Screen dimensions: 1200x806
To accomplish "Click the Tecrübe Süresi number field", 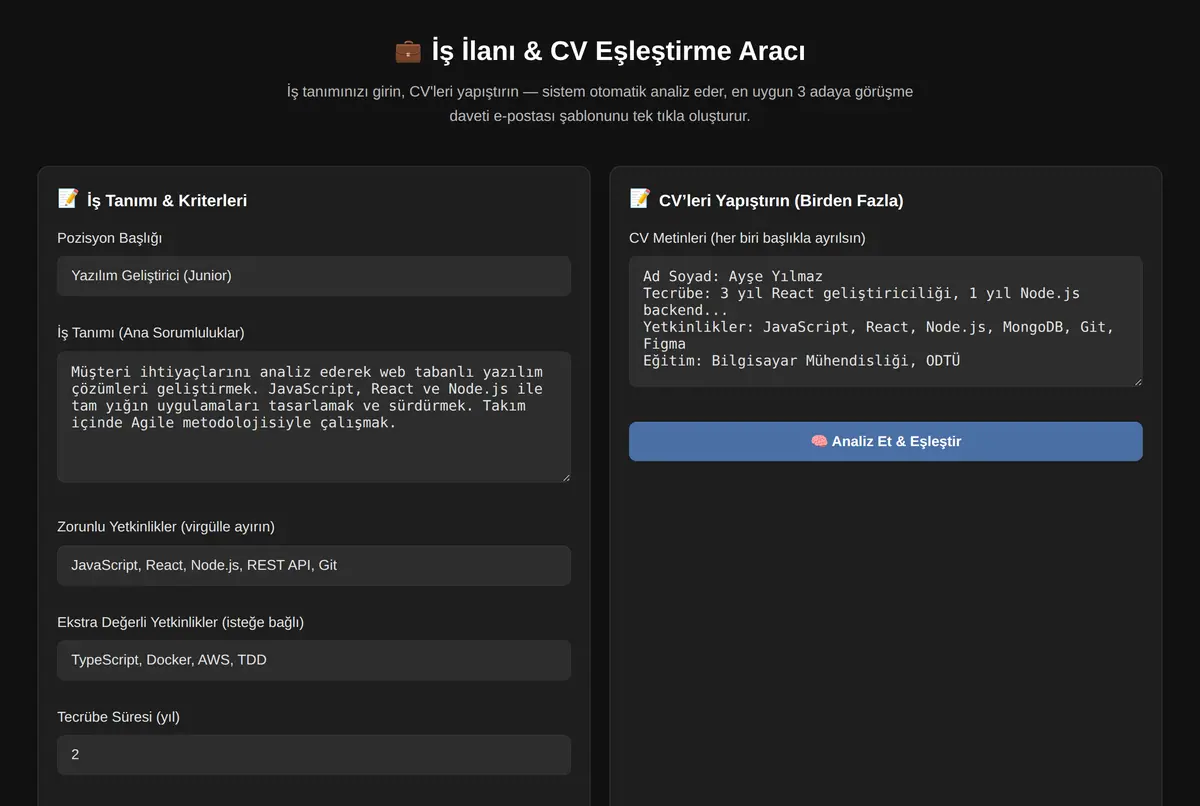I will pyautogui.click(x=314, y=755).
